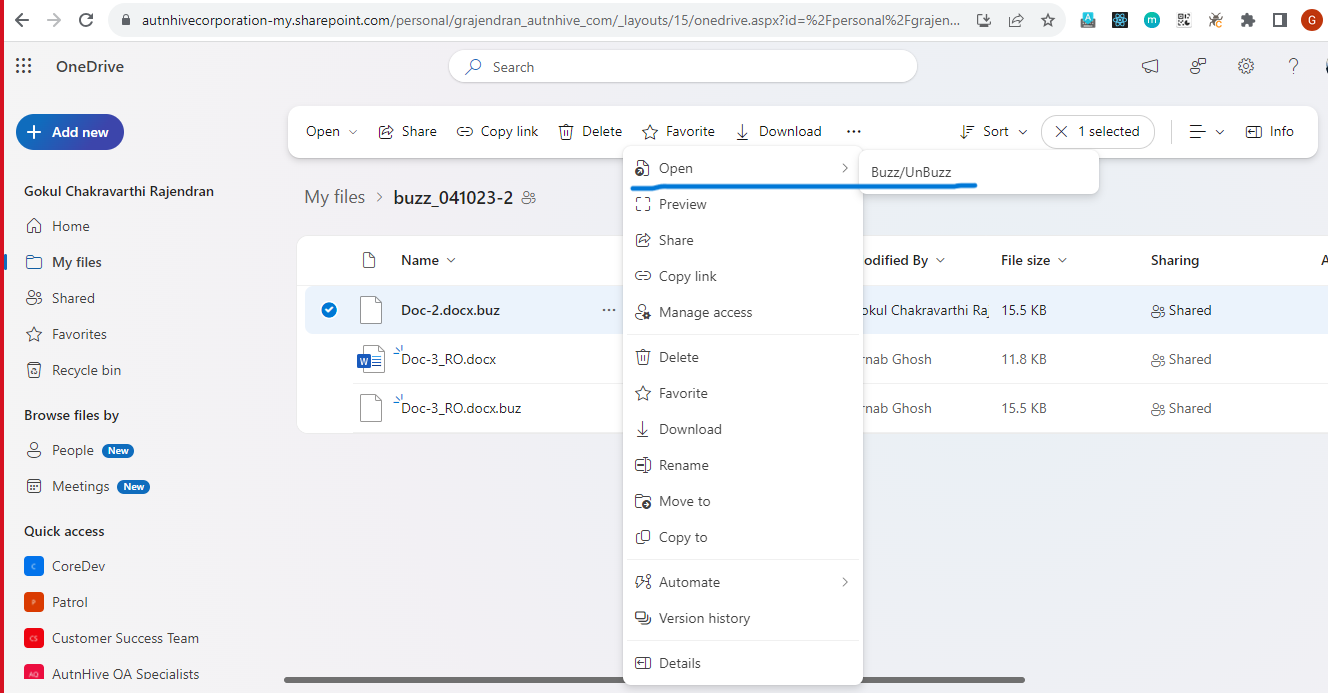Viewport: 1328px width, 693px height.
Task: Click the Delete trash icon in toolbar
Action: 566,131
